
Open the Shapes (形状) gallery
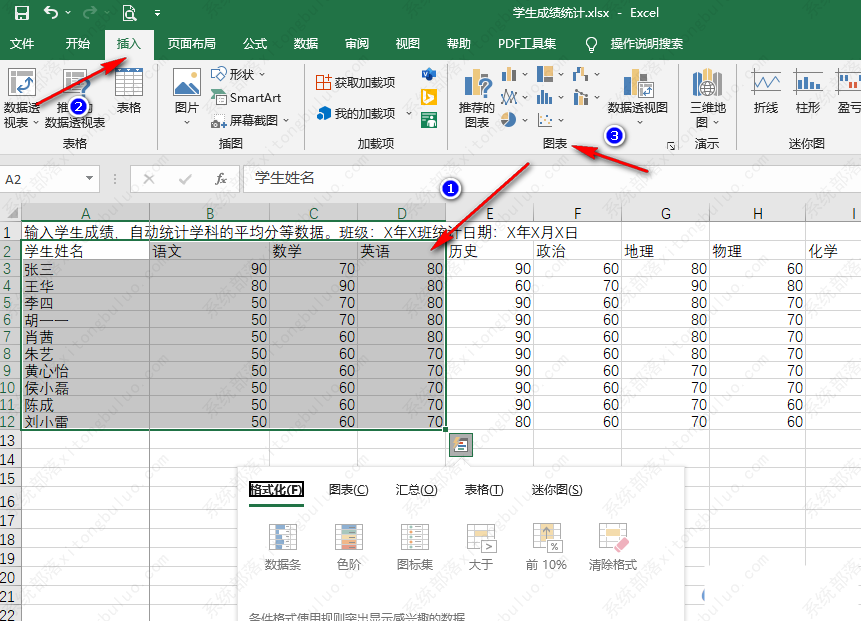click(238, 74)
